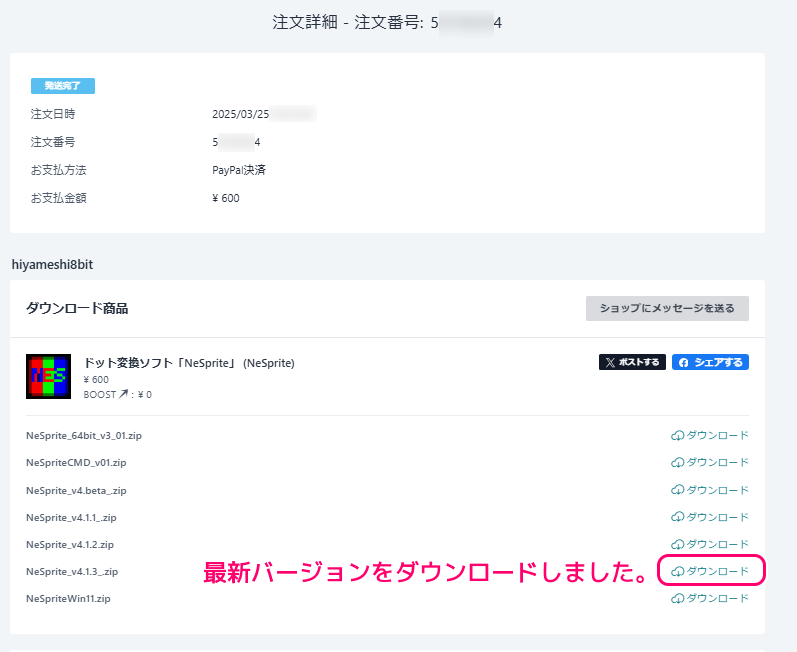This screenshot has height=652, width=797.
Task: Download NeSprite_v4.1.1_.zip file
Action: (x=710, y=517)
